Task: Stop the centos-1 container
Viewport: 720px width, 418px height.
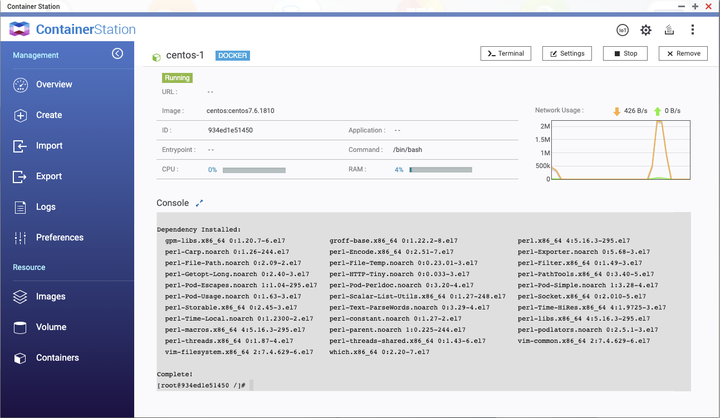Action: 625,54
